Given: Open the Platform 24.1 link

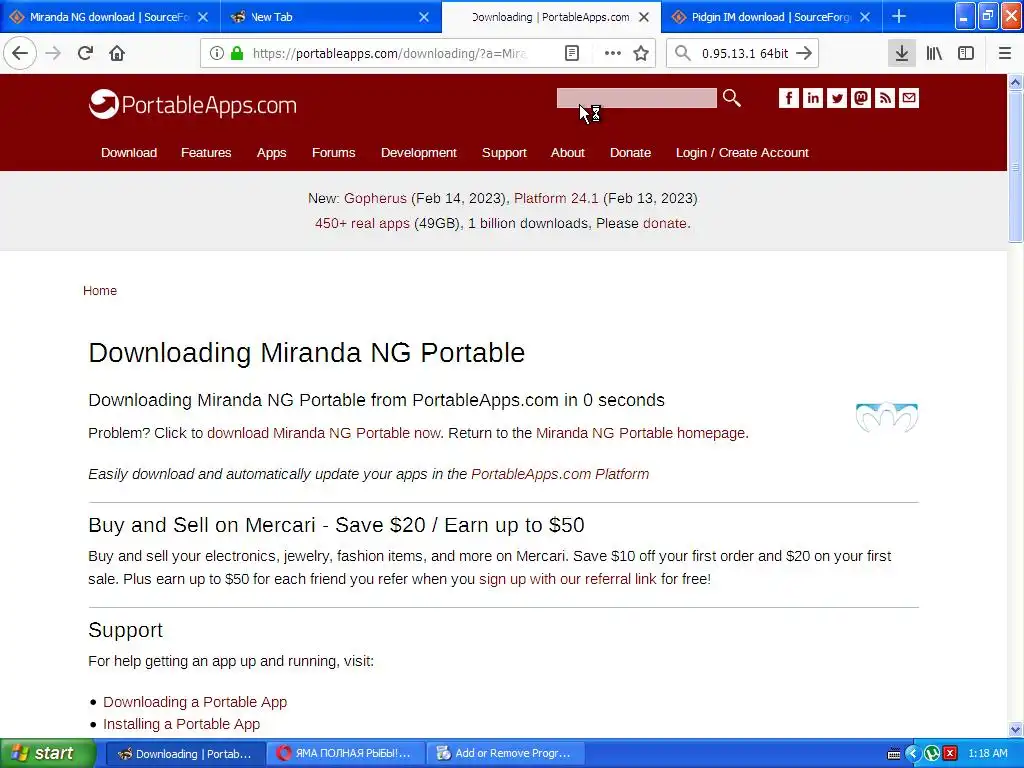Looking at the screenshot, I should (556, 199).
